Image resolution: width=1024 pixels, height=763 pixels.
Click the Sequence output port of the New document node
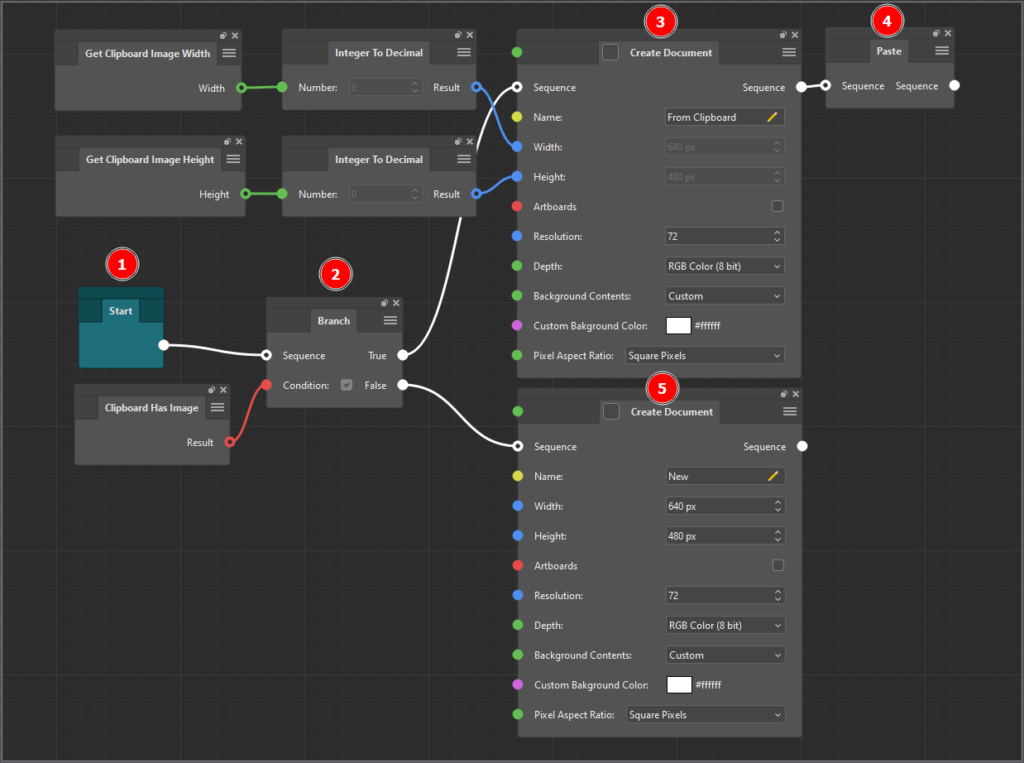click(x=802, y=446)
